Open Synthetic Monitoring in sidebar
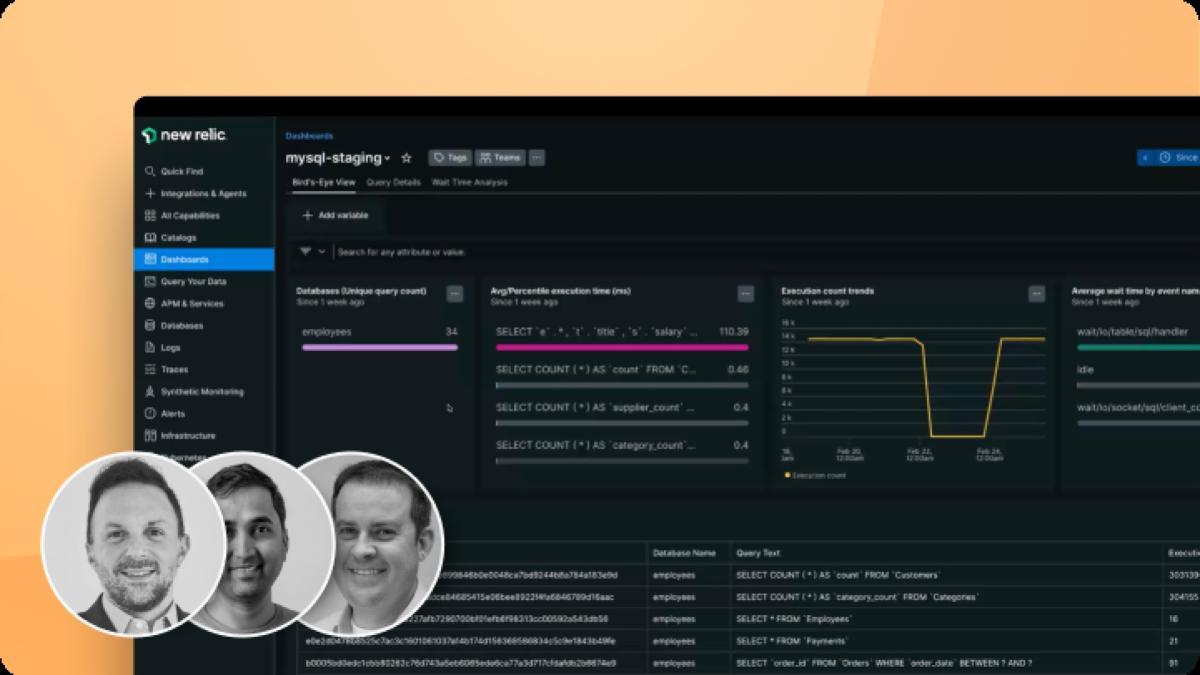This screenshot has height=675, width=1200. (201, 391)
